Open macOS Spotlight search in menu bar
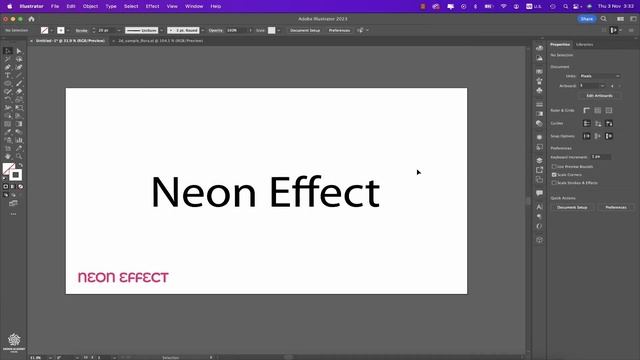Viewport: 640px width, 360px height. [565, 7]
